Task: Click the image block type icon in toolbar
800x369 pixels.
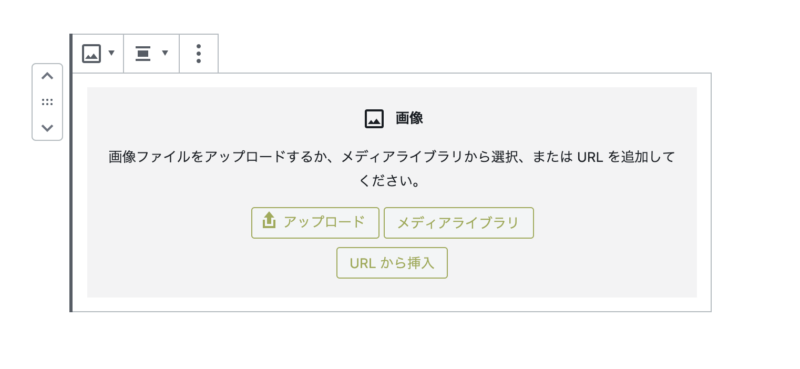Action: coord(91,53)
